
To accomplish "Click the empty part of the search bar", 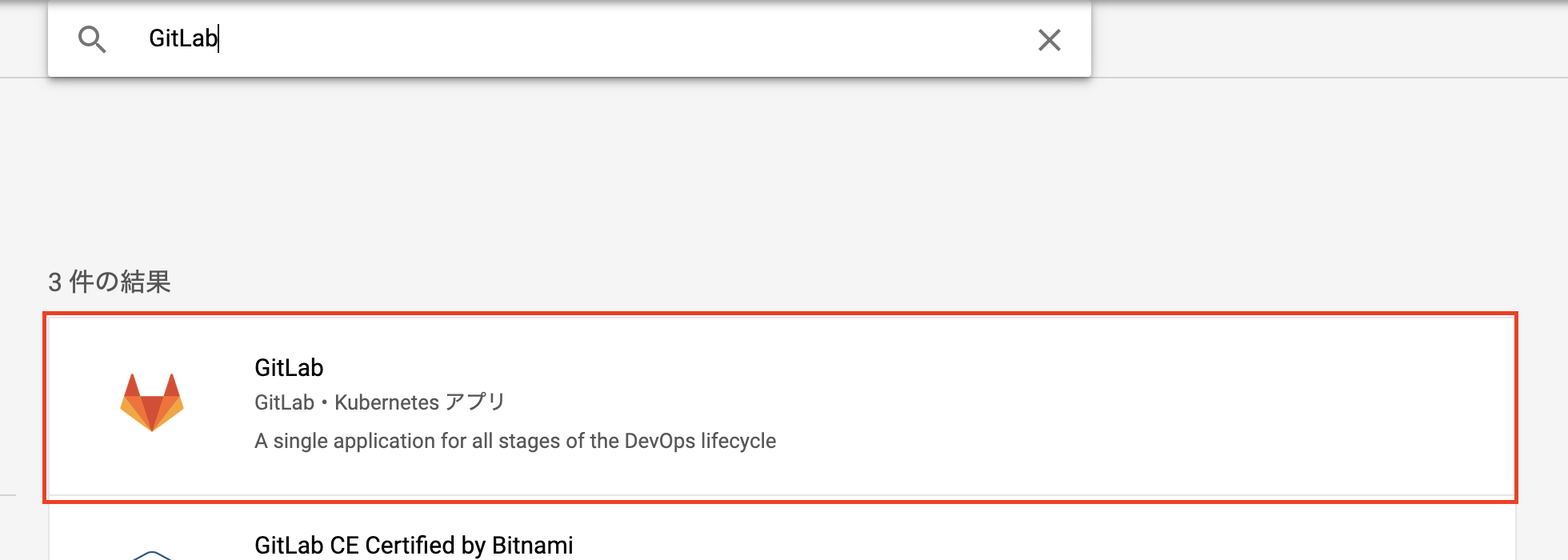I will pos(624,38).
